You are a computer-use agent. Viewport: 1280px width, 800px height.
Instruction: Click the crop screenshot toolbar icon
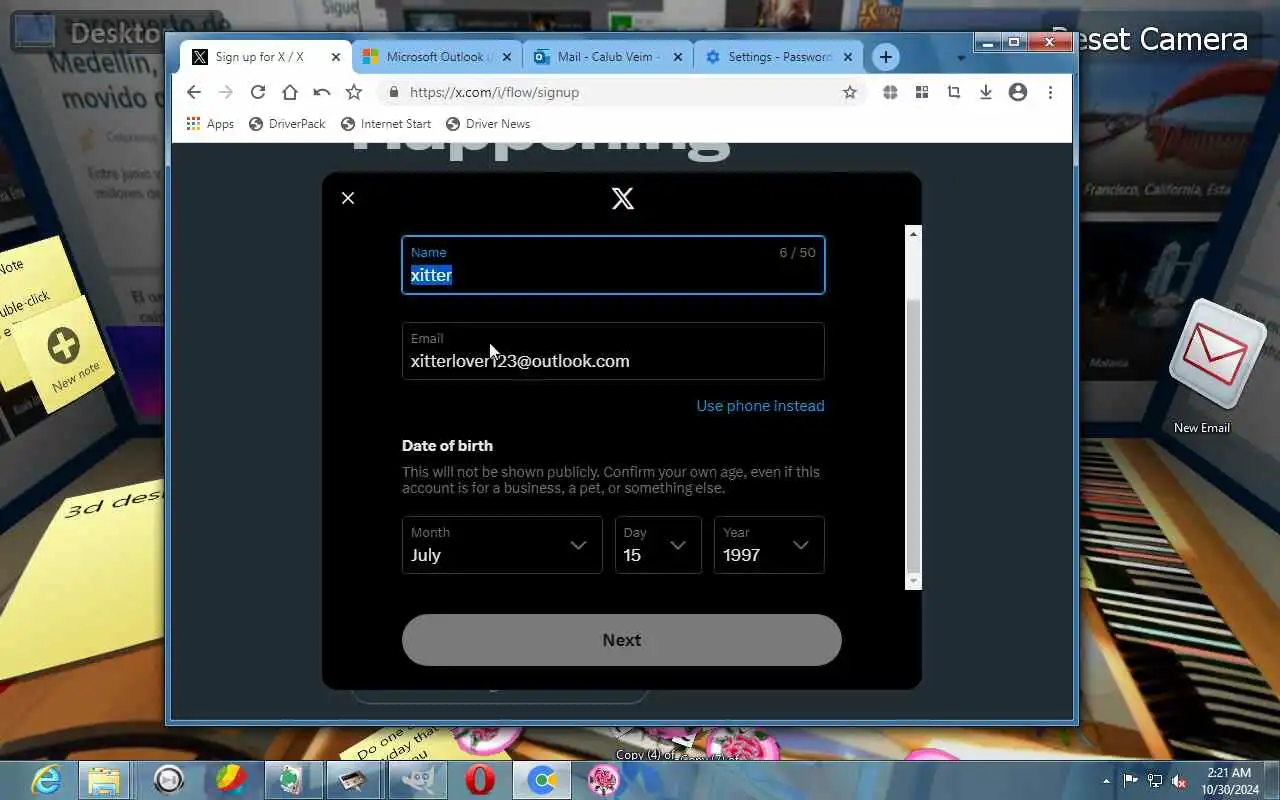pyautogui.click(x=954, y=92)
